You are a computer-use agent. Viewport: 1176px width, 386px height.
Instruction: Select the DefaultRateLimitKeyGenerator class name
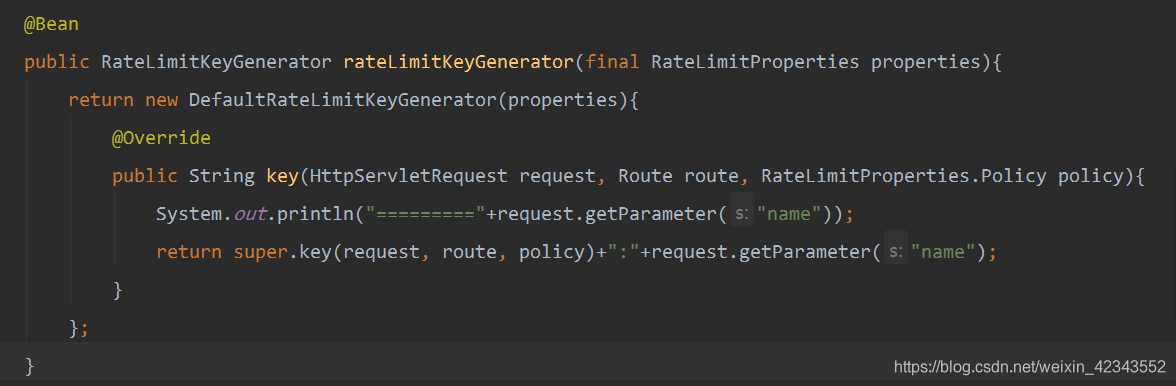(343, 100)
